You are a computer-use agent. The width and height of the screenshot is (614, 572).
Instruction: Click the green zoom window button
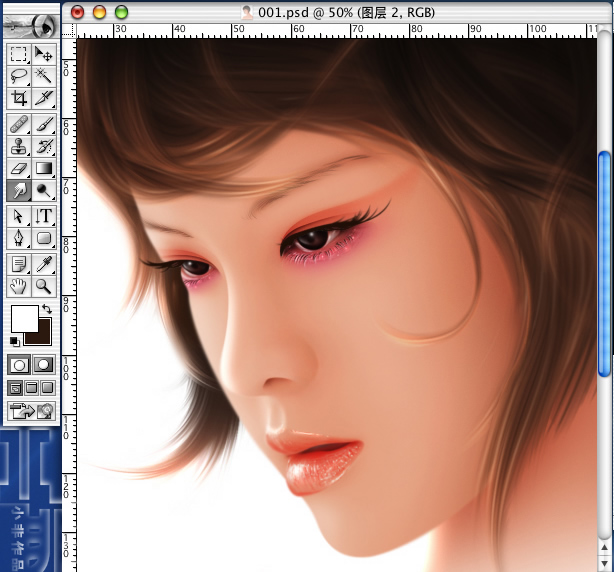(121, 12)
